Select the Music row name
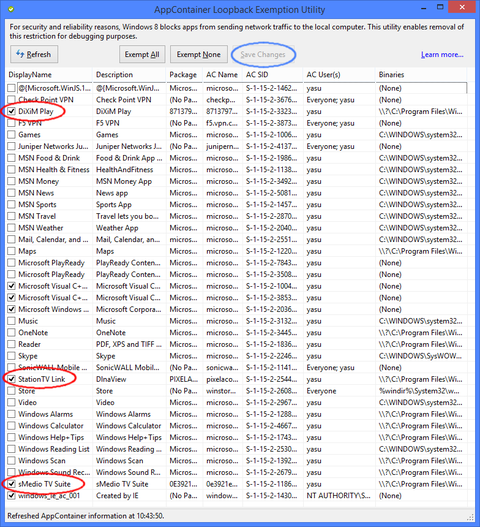This screenshot has width=480, height=527. click(x=28, y=321)
